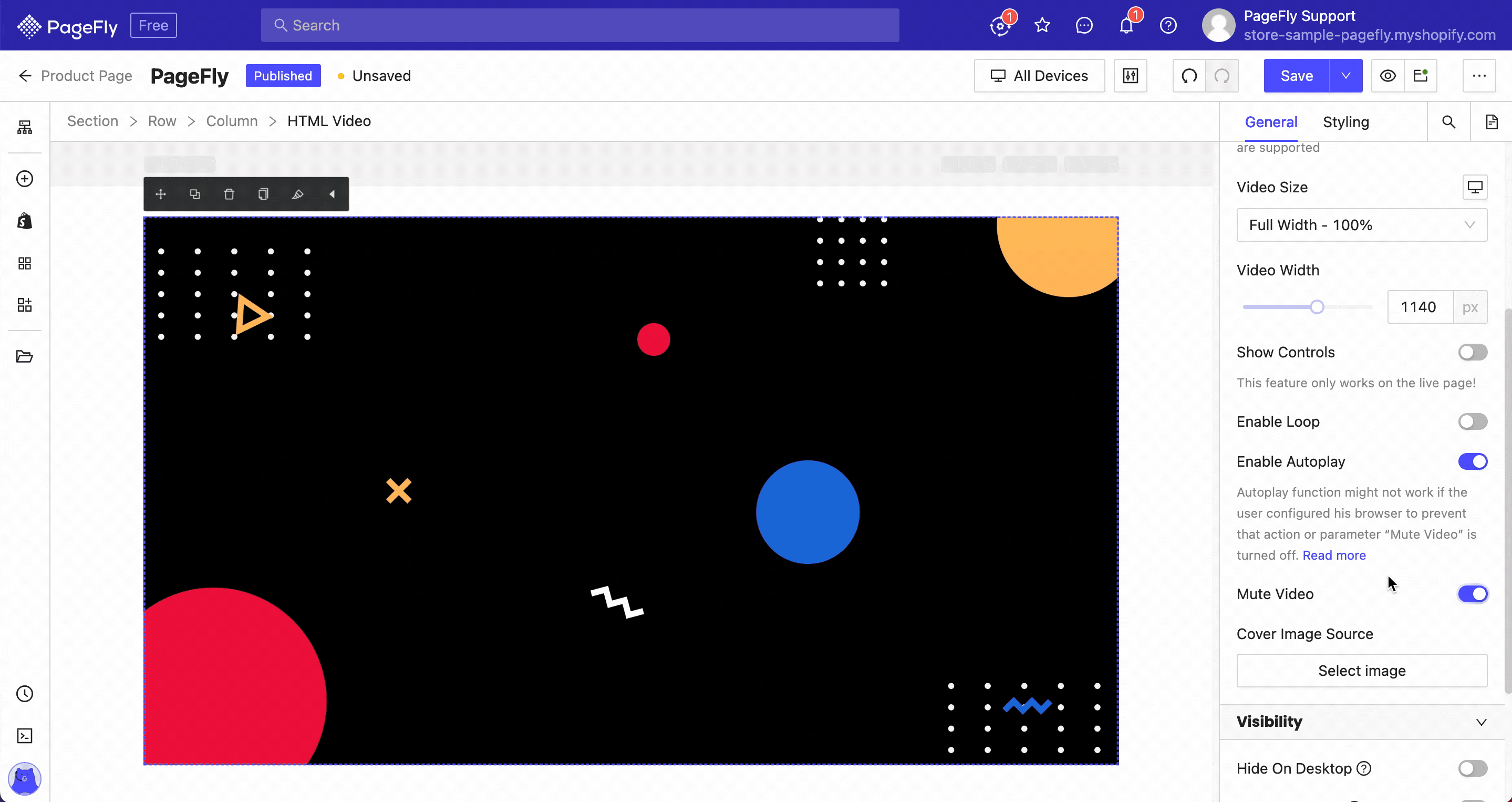Open version history clock icon

point(25,694)
